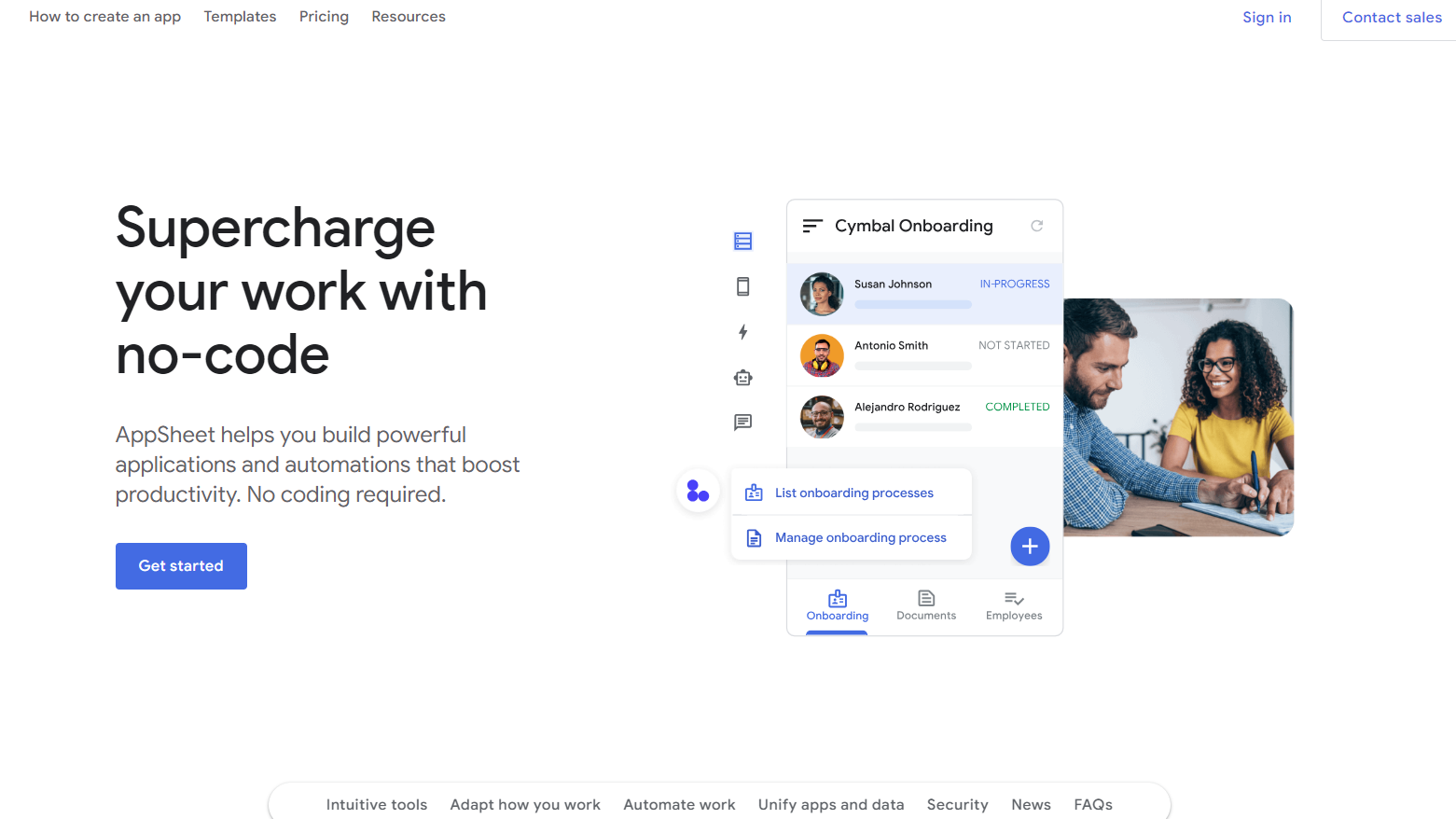Viewport: 1456px width, 819px height.
Task: Open the robot bot icon
Action: (742, 378)
